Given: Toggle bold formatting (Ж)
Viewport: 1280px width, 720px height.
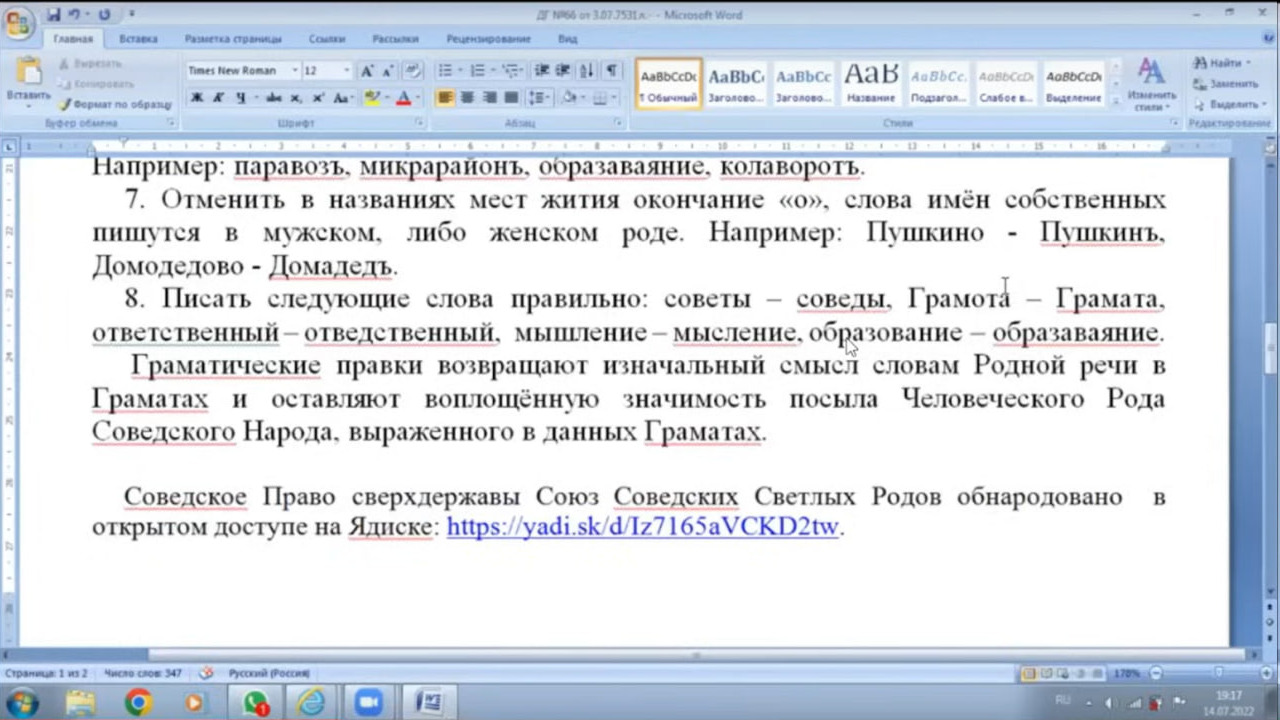Looking at the screenshot, I should tap(197, 98).
